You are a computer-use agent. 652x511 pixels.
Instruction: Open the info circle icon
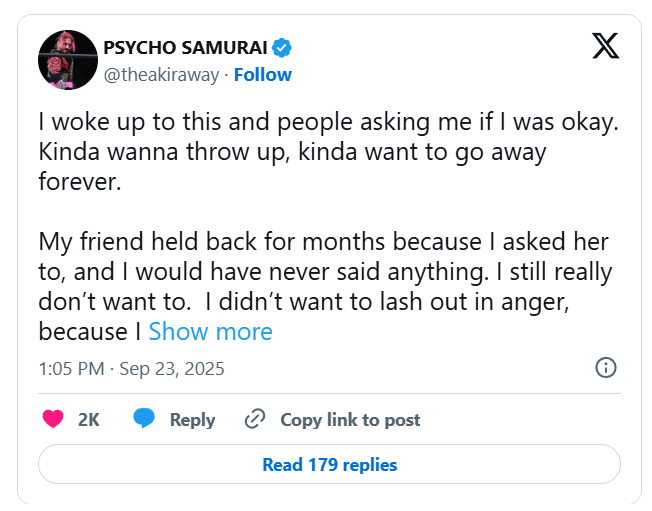coord(605,368)
